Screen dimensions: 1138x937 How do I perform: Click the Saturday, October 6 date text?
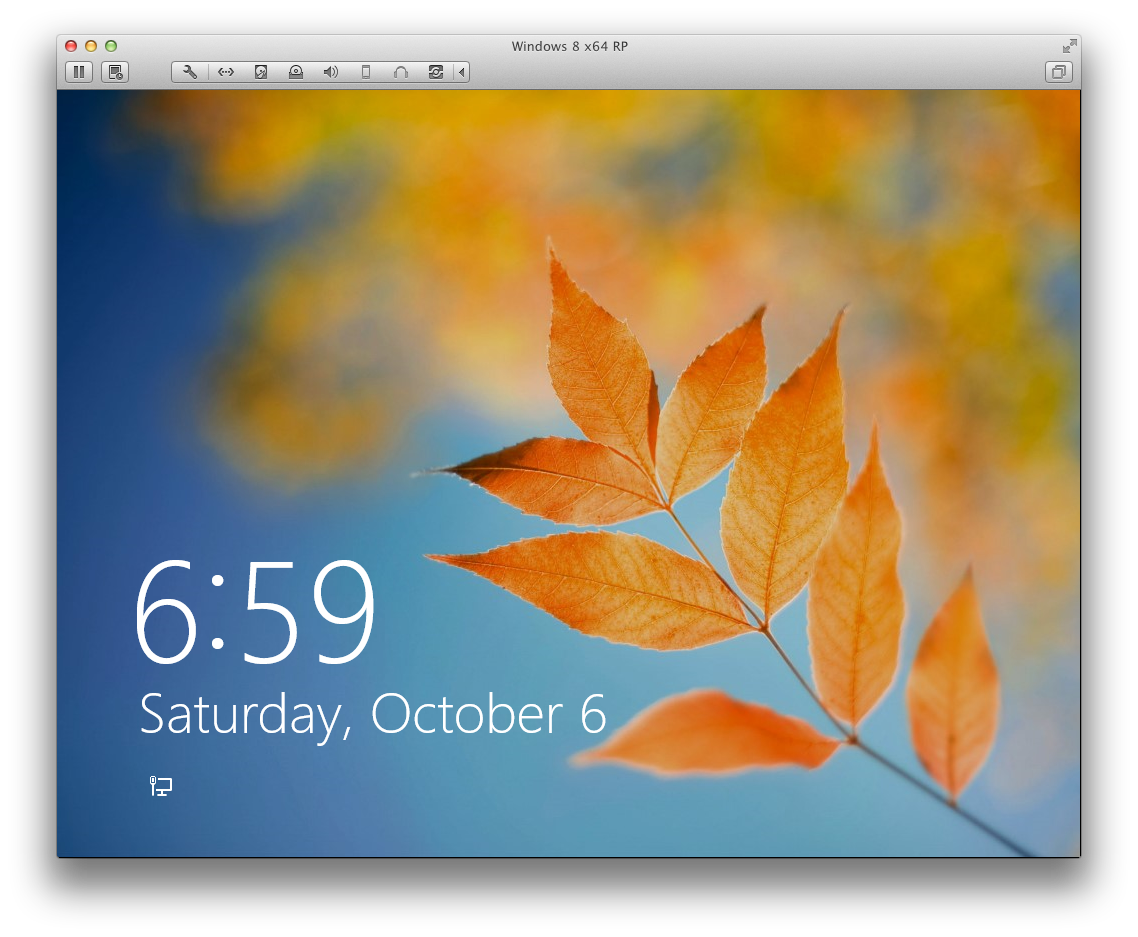coord(373,715)
